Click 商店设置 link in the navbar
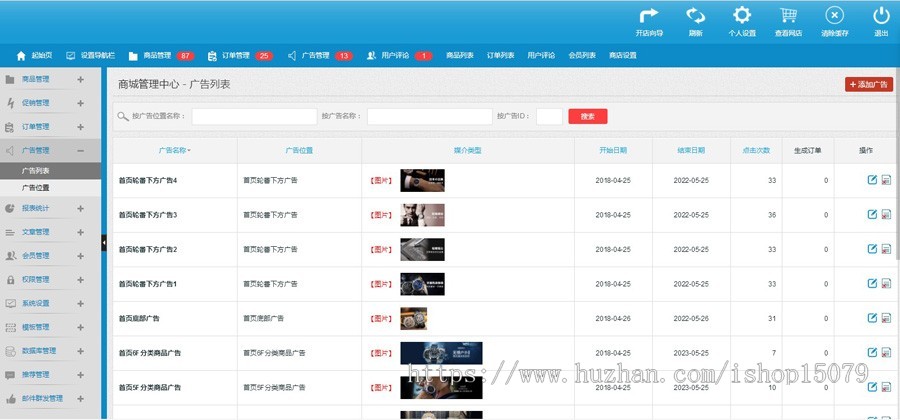 point(623,56)
